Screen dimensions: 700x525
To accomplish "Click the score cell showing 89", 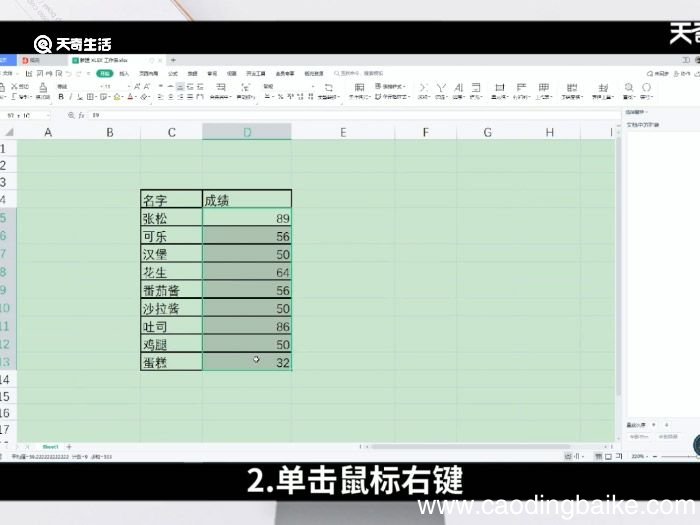I will point(247,217).
